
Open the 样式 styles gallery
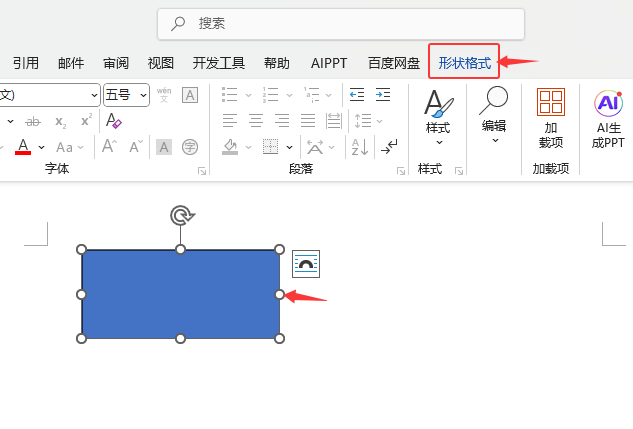[x=438, y=117]
